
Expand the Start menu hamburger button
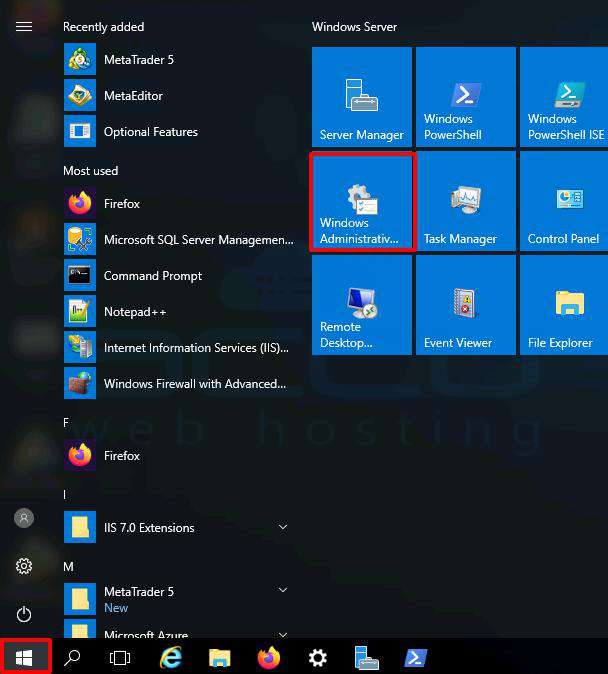click(x=24, y=27)
